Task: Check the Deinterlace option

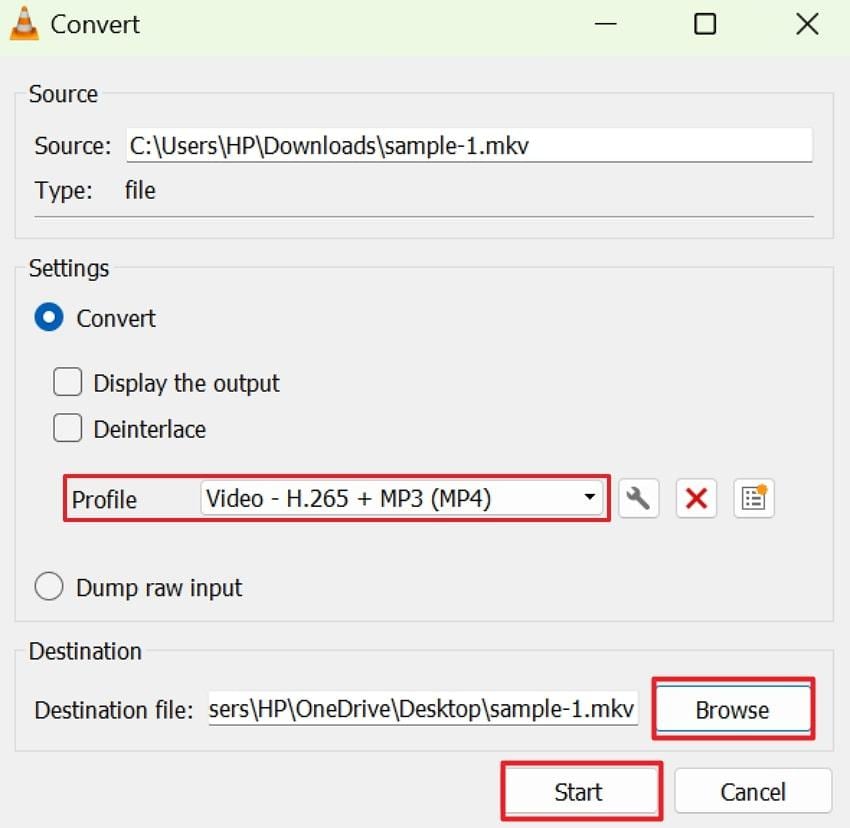Action: click(67, 427)
